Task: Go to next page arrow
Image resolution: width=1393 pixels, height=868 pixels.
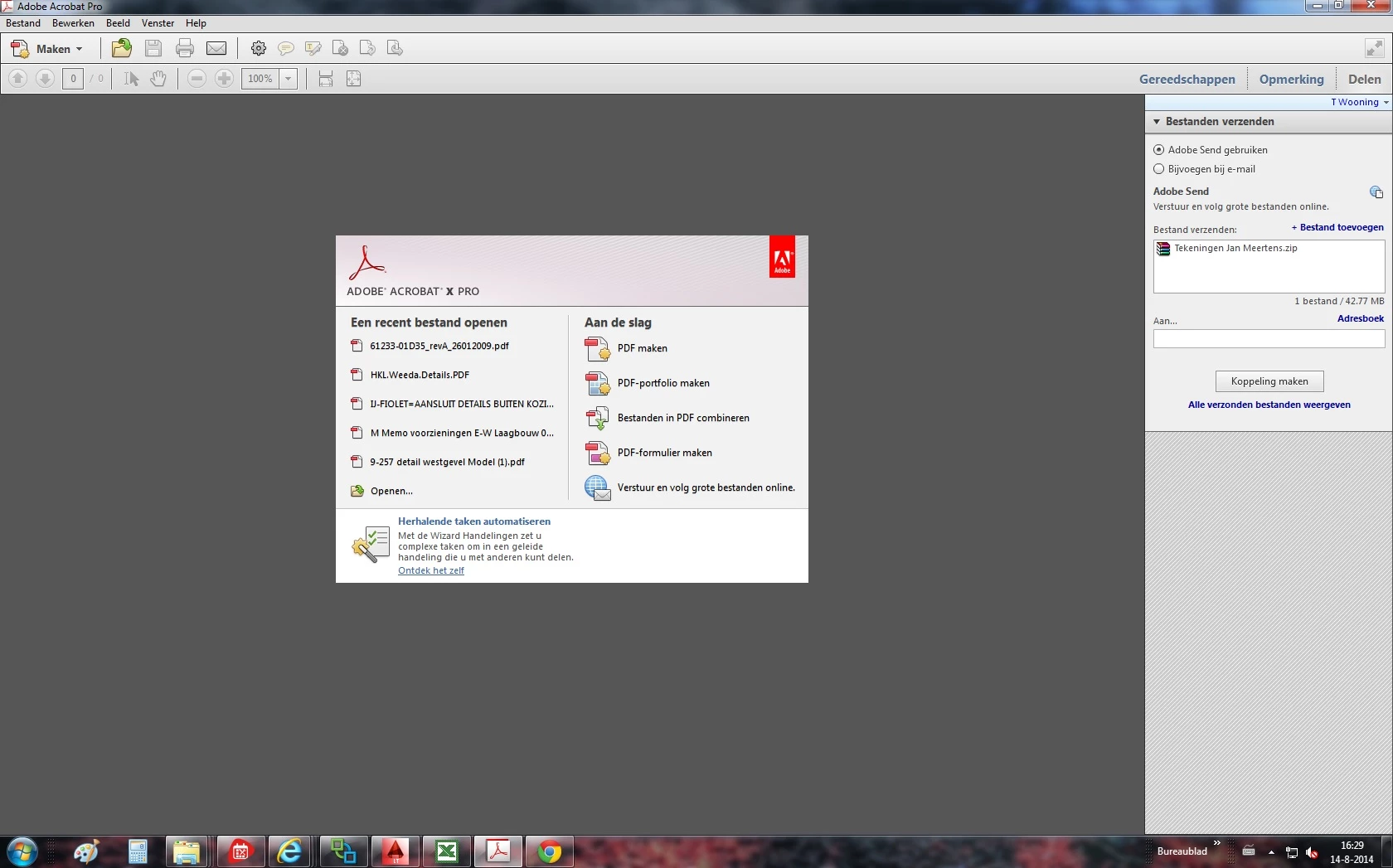Action: (x=46, y=79)
